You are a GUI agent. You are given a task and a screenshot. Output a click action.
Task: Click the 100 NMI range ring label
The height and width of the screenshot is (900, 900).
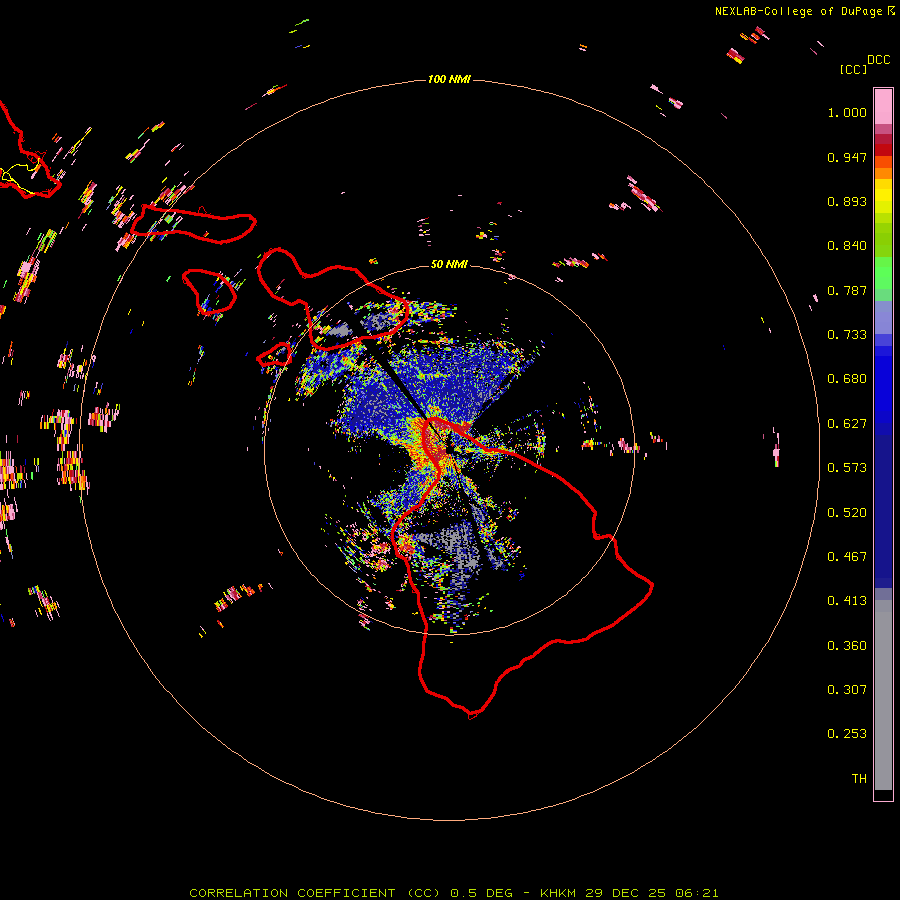coord(449,79)
